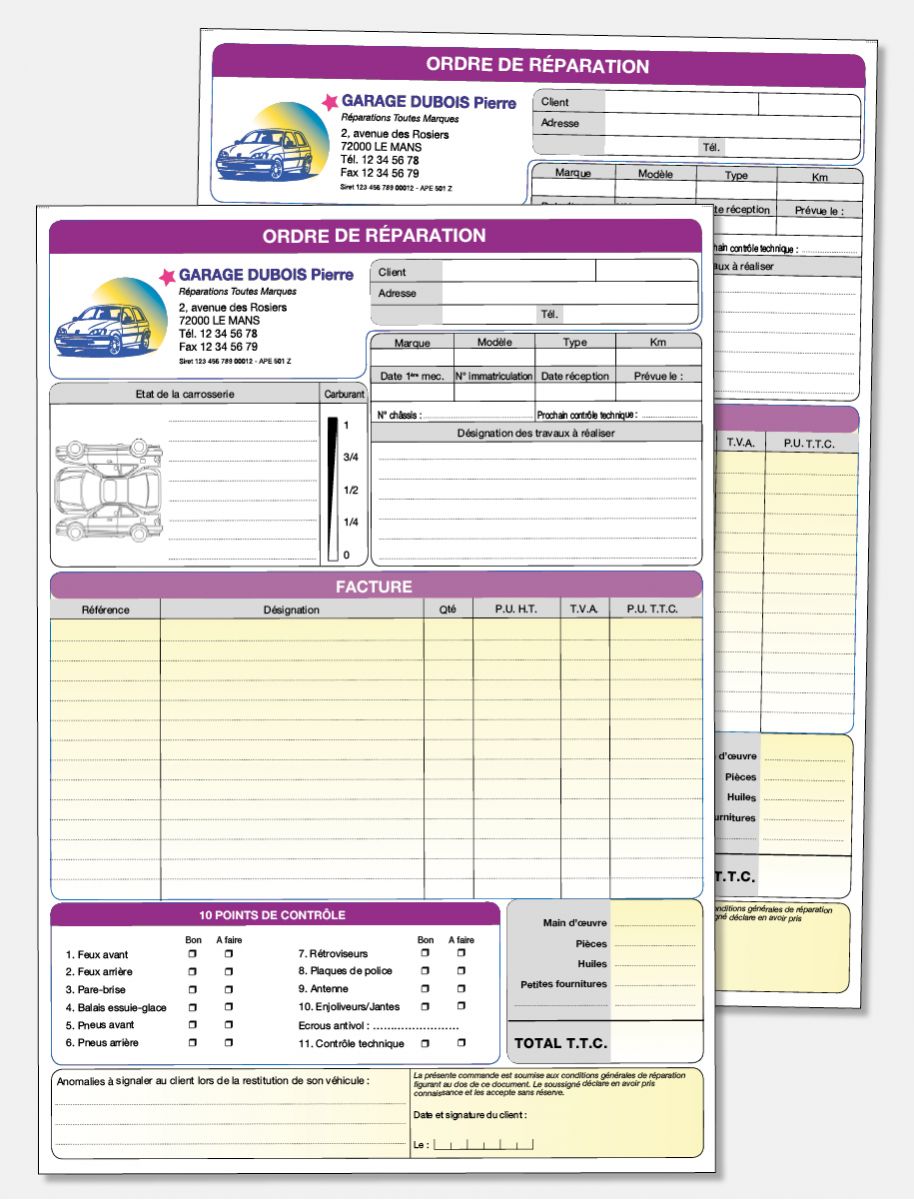
Task: Click the Client field on the back page
Action: (681, 102)
